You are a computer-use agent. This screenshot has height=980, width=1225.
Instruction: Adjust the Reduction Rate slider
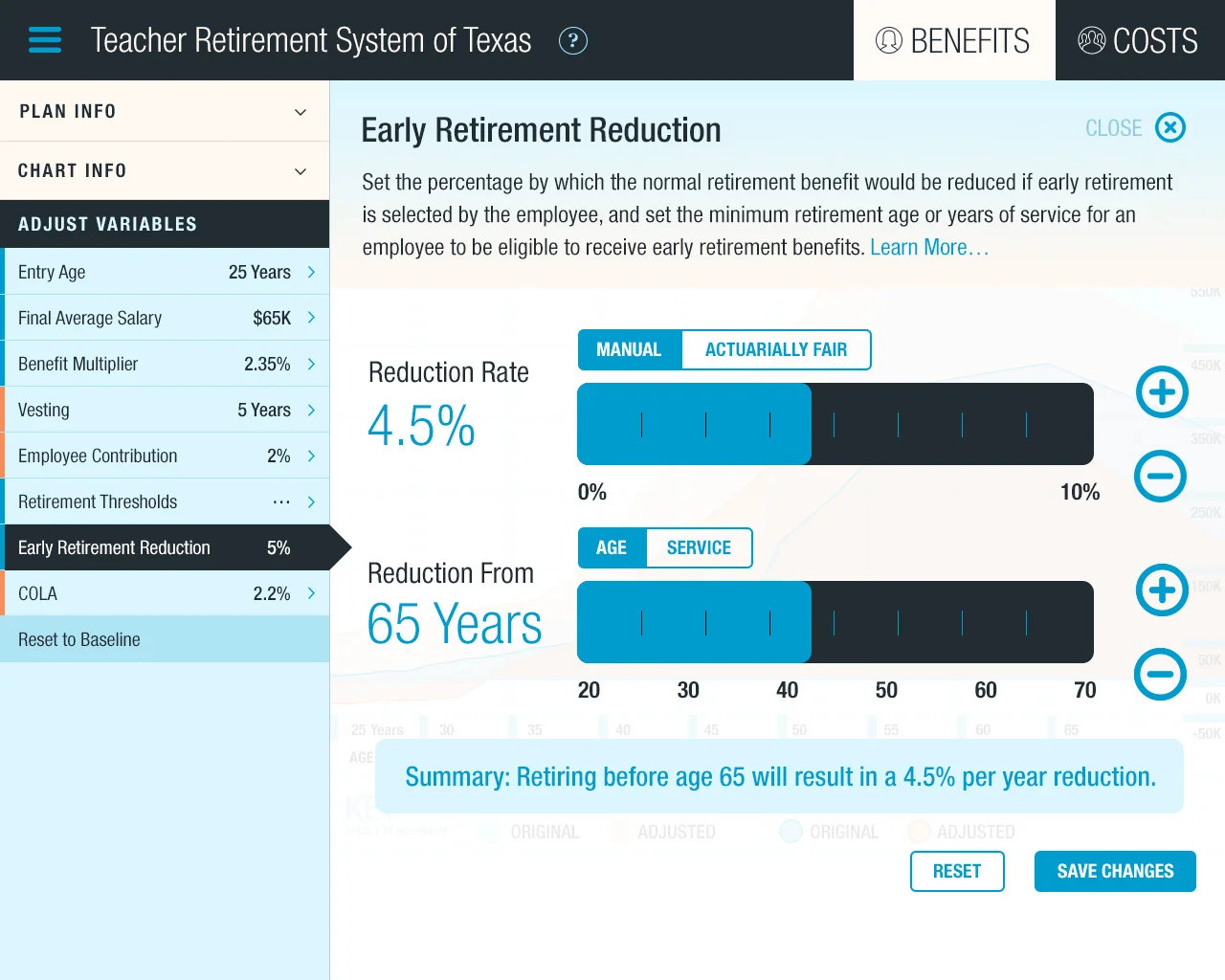click(x=811, y=424)
